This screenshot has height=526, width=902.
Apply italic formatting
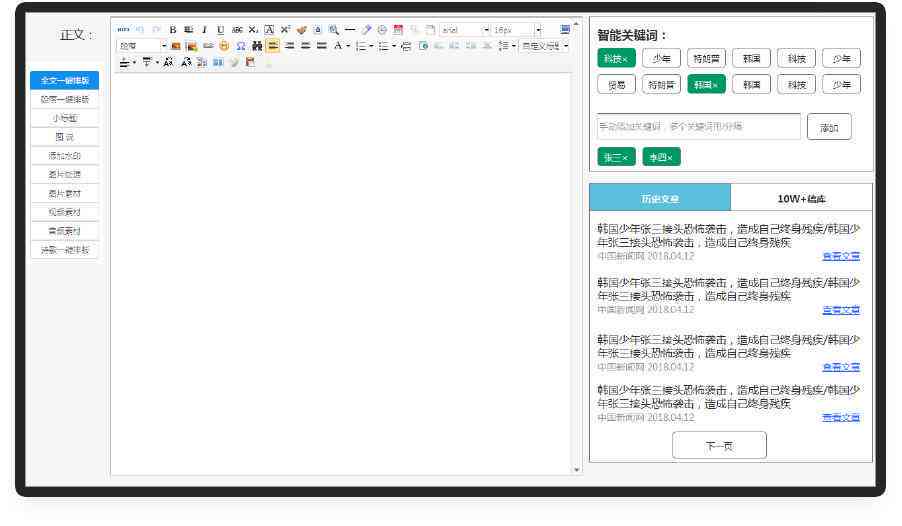click(204, 29)
